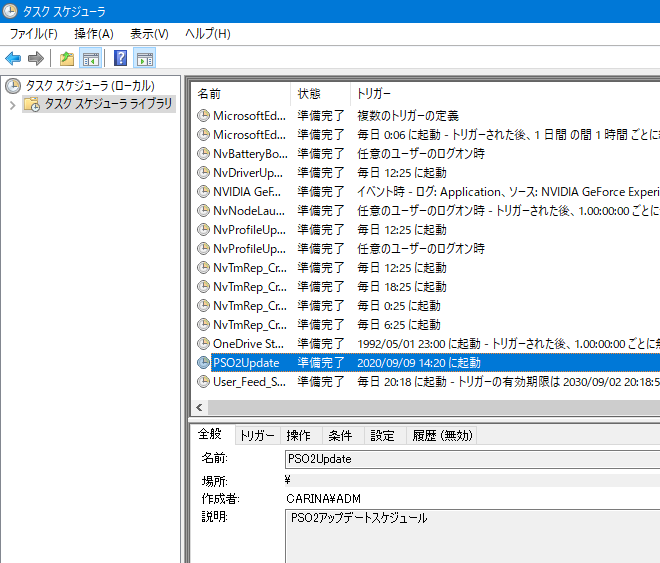The width and height of the screenshot is (660, 563).
Task: Select the NvNodeLau... task row
Action: (x=428, y=210)
